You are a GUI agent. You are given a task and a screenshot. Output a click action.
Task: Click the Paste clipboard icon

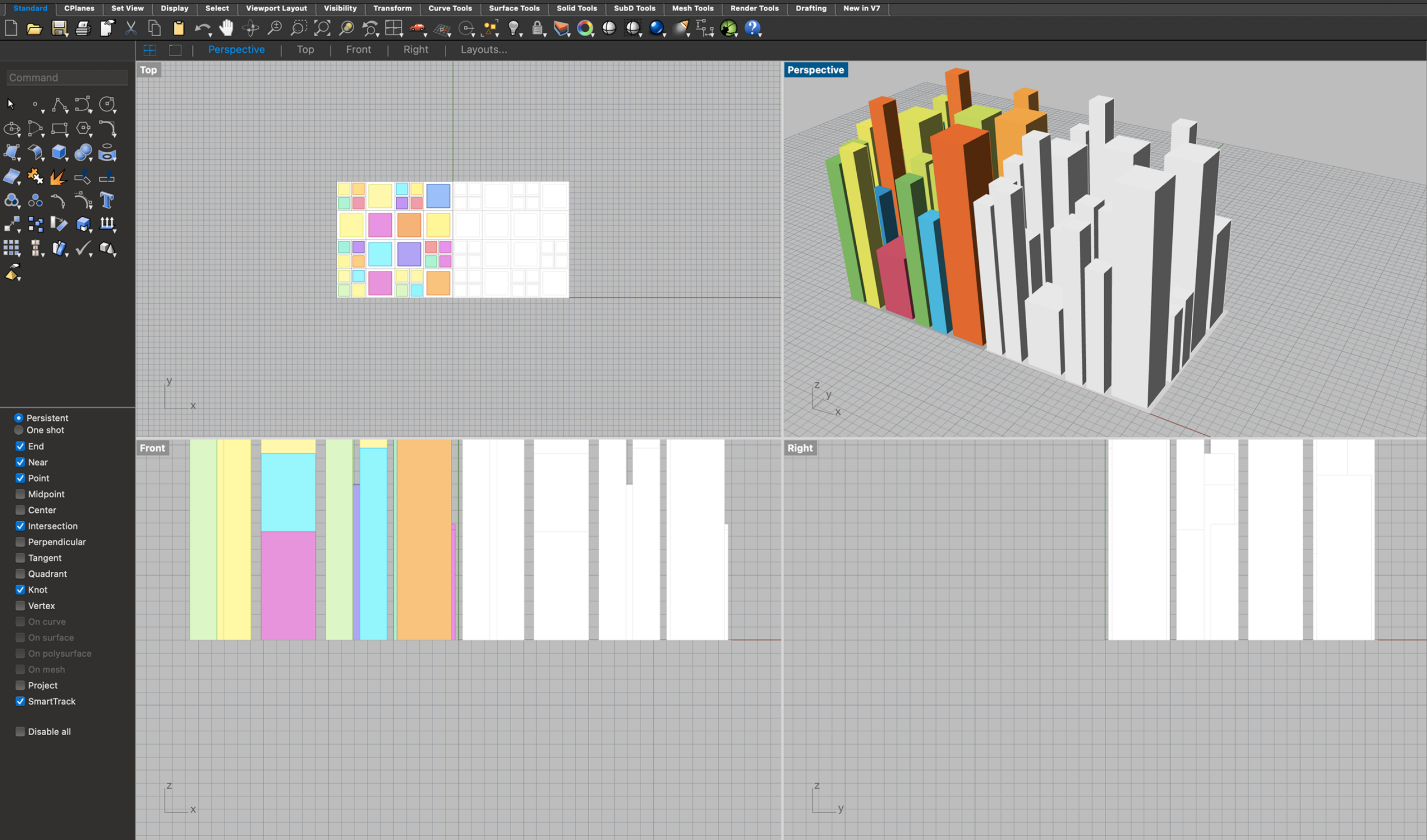[x=178, y=28]
